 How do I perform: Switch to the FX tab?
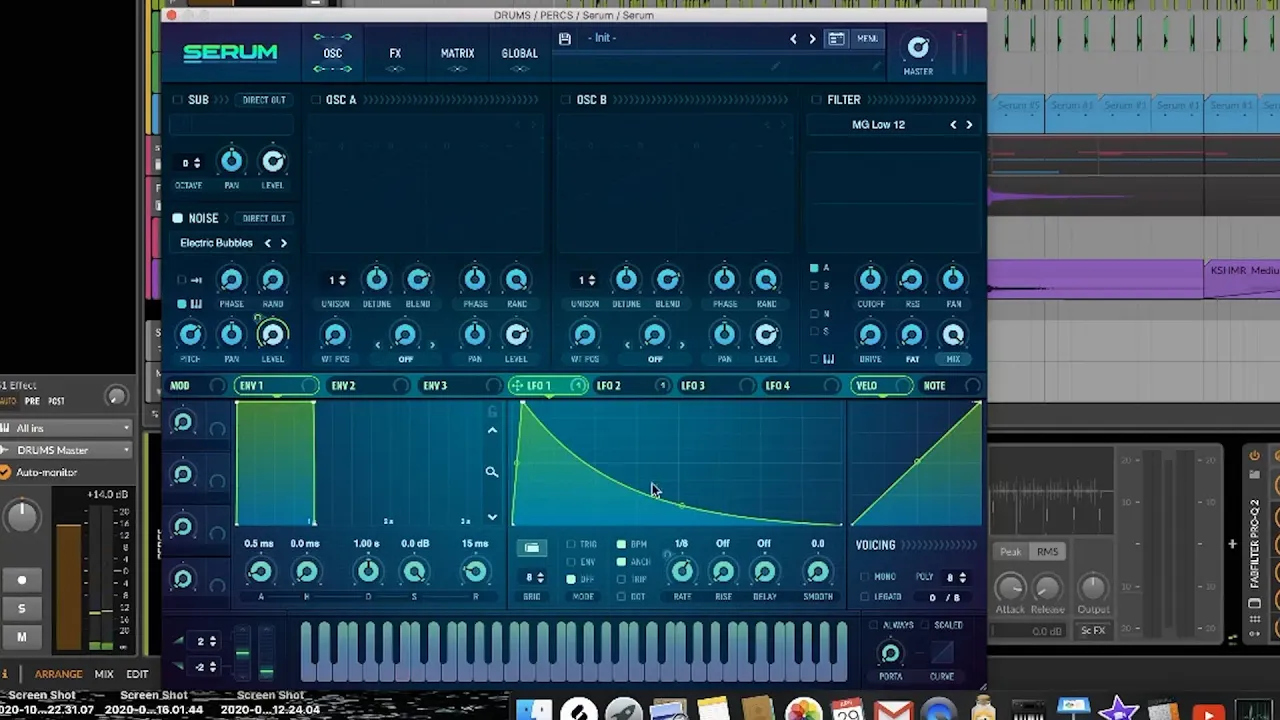395,54
